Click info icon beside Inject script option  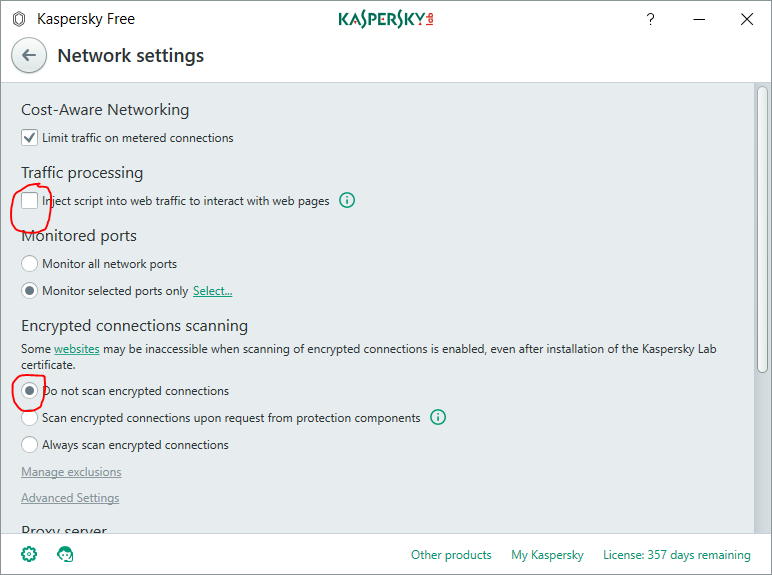pyautogui.click(x=347, y=201)
